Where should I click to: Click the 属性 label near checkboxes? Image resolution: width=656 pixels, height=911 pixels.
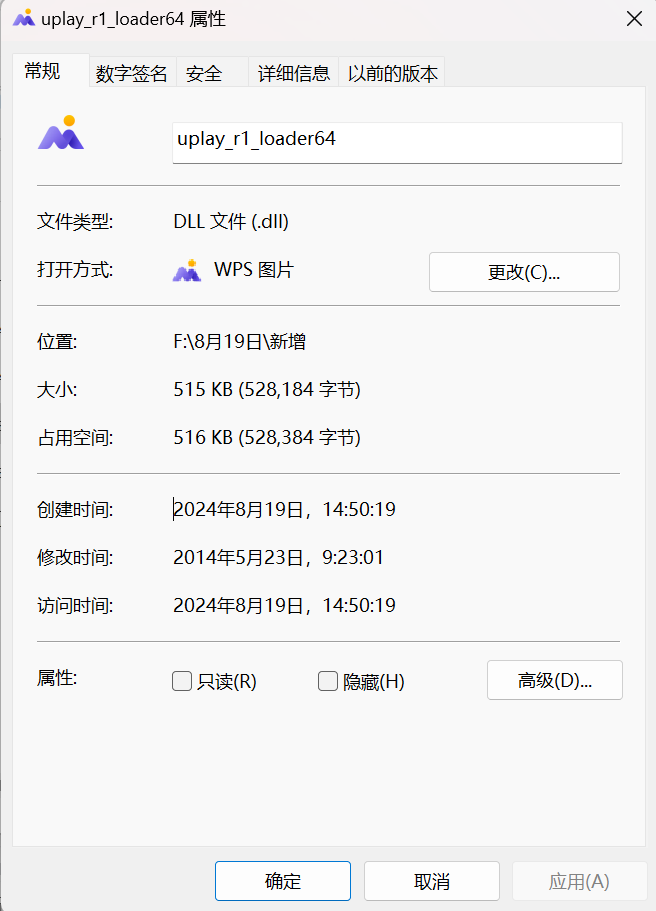57,677
